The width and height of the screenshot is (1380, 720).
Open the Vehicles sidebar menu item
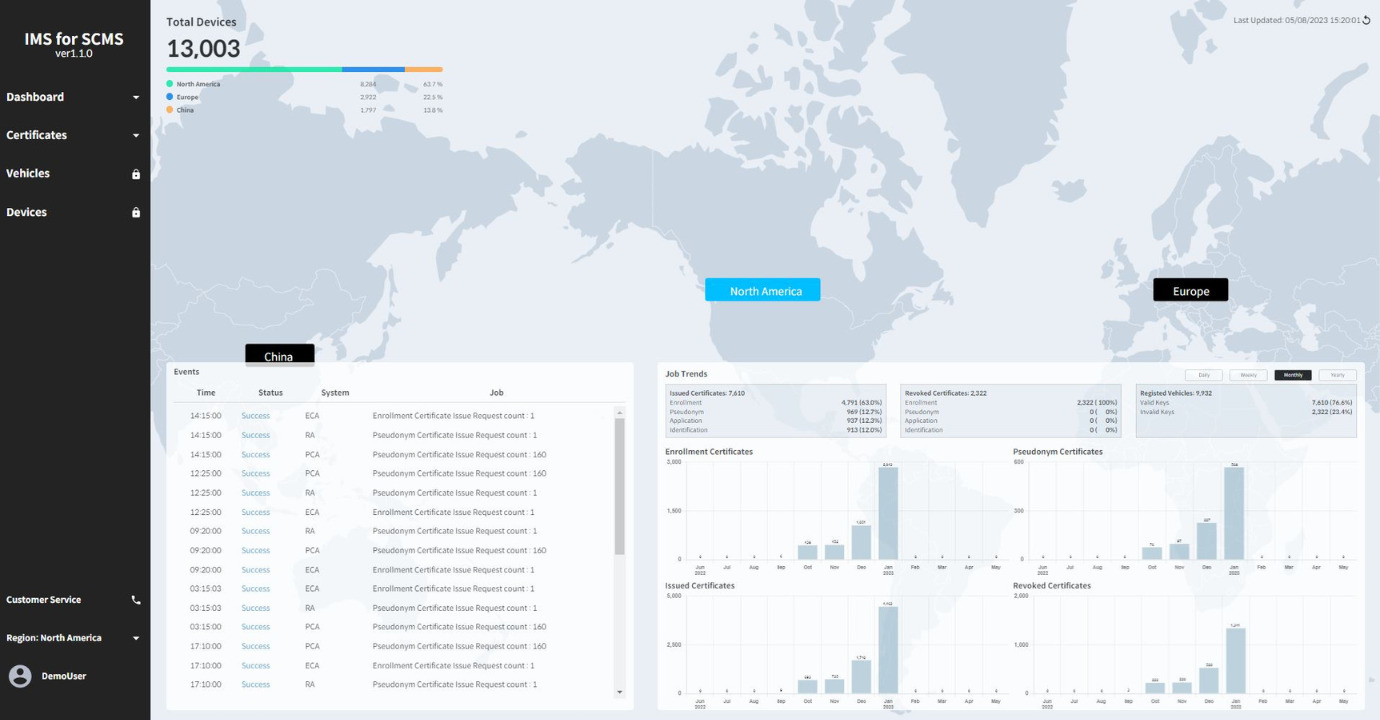28,174
